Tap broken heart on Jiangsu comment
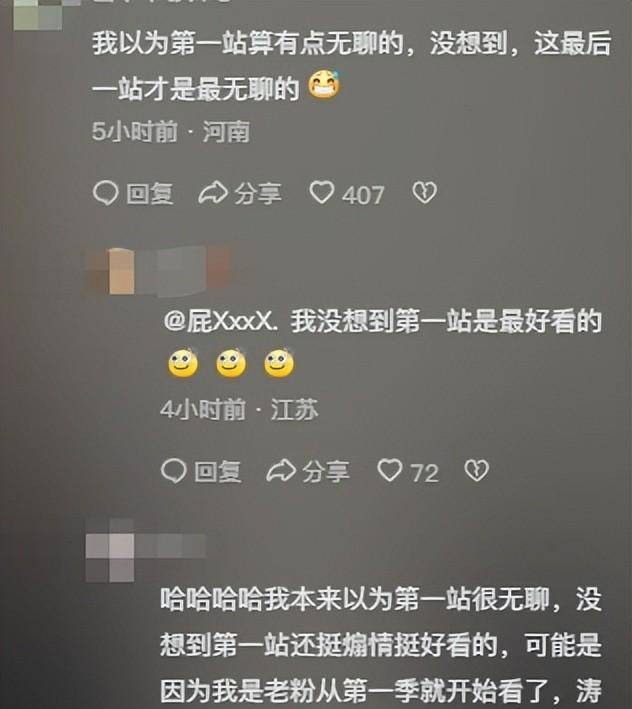This screenshot has height=709, width=632. tap(477, 471)
